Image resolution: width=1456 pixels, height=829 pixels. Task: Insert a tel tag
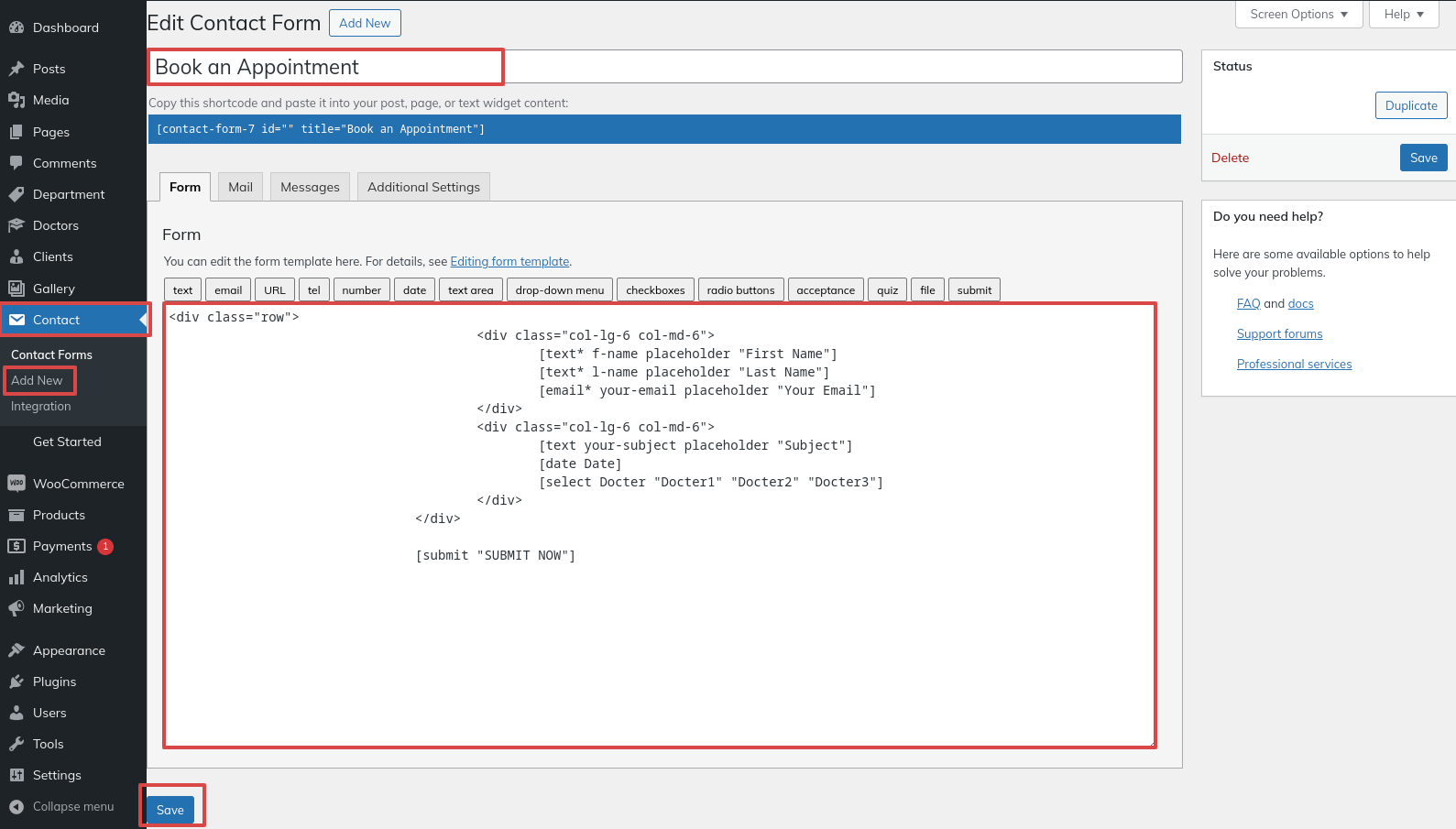point(314,290)
